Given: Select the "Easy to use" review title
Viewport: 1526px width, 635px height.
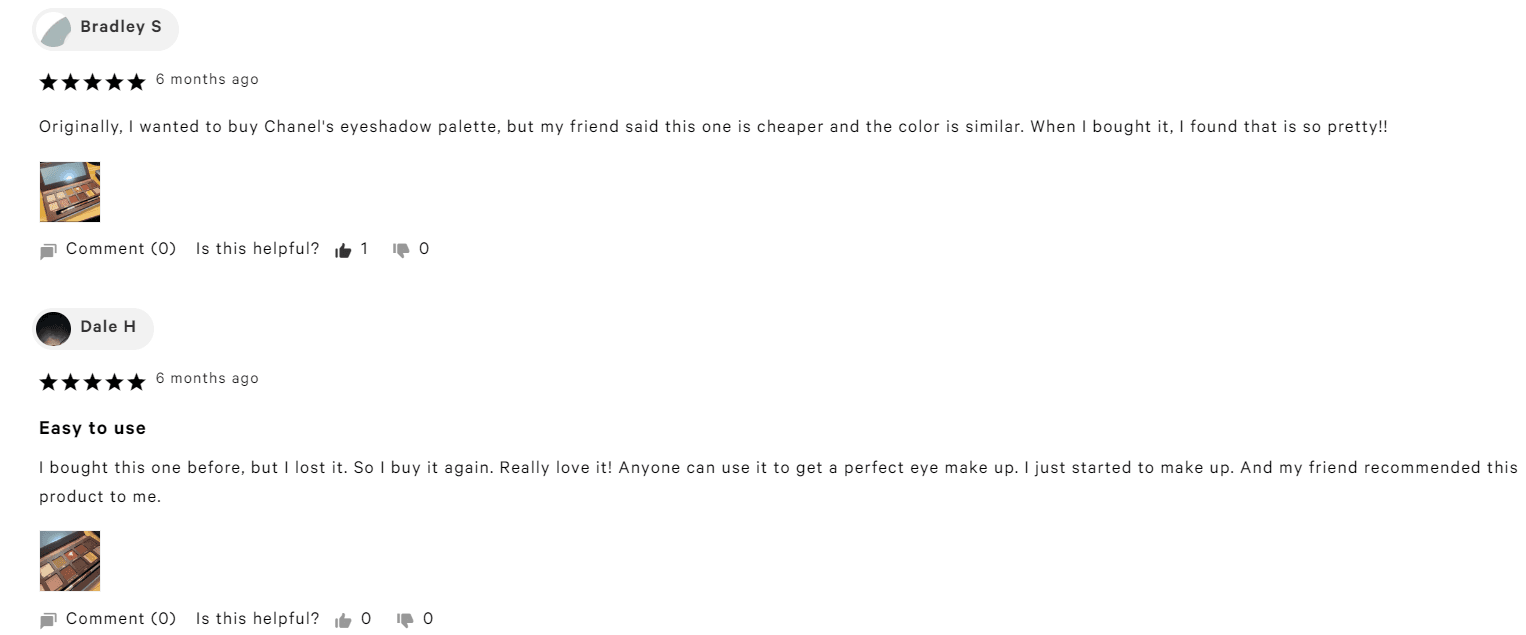Looking at the screenshot, I should click(x=92, y=428).
